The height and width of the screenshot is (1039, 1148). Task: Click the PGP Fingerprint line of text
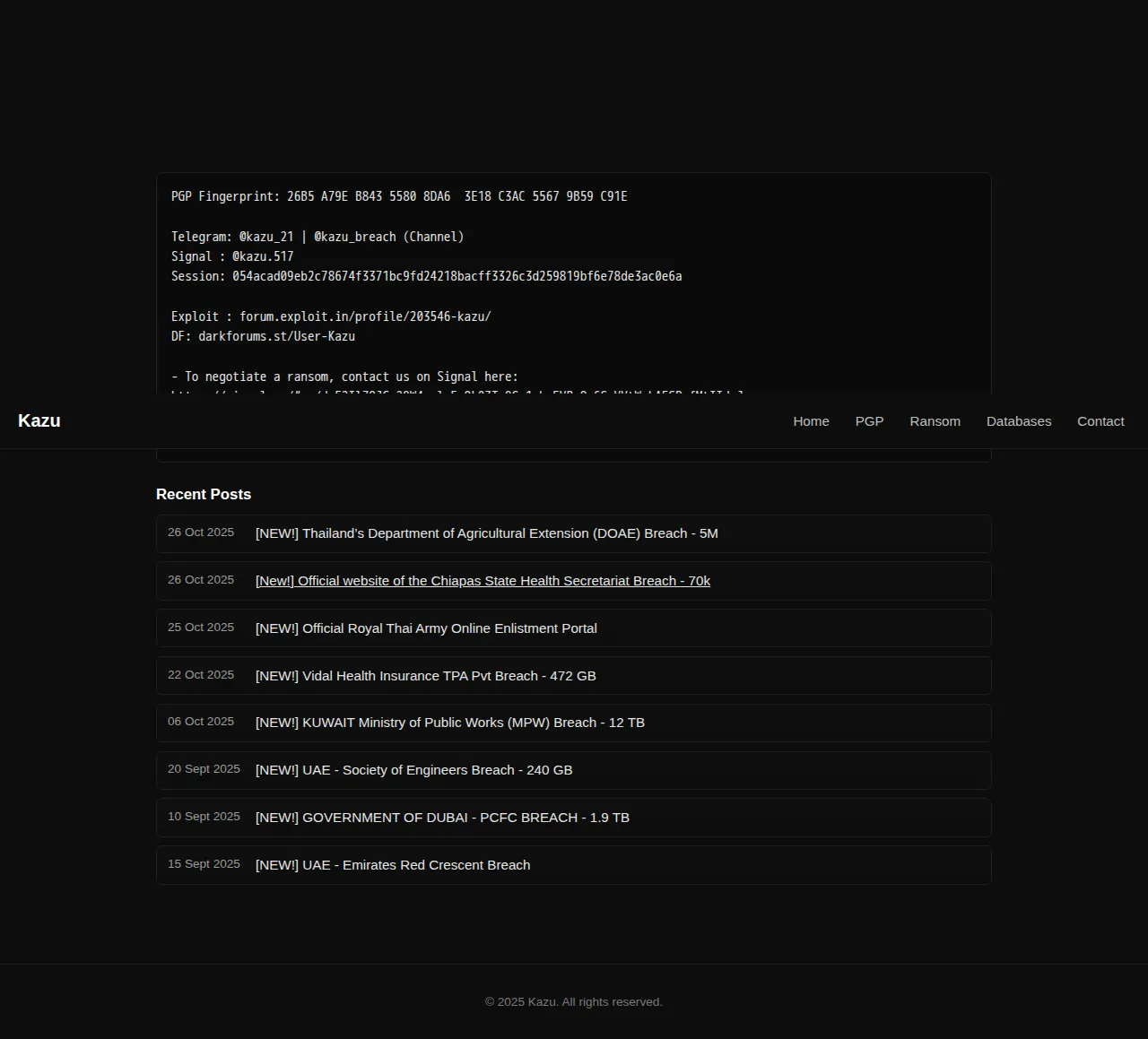399,196
